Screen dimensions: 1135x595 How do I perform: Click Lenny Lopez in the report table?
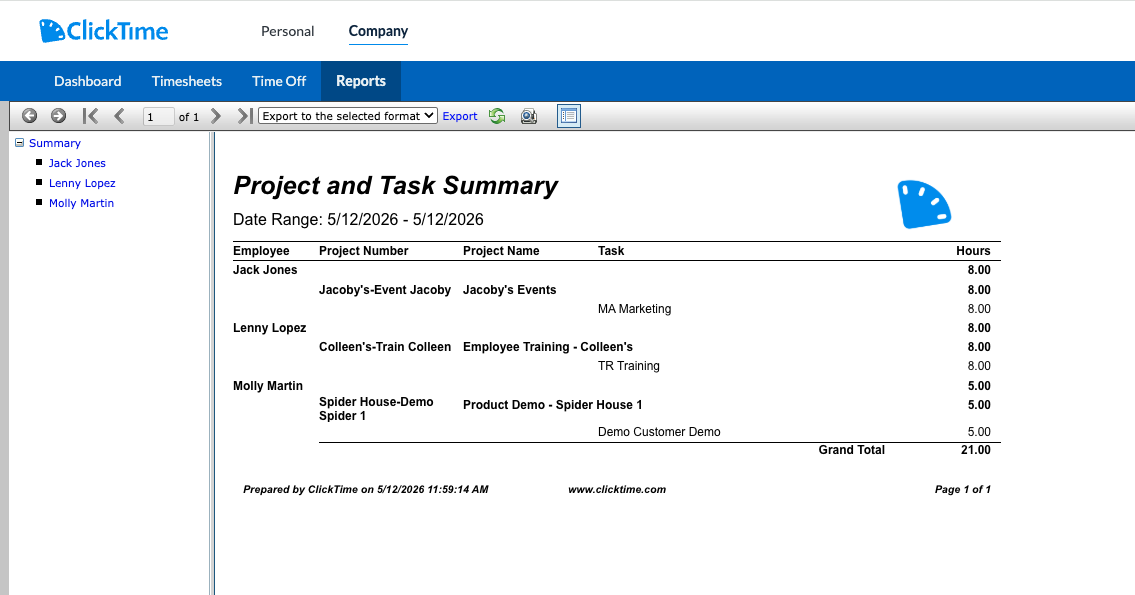click(x=269, y=328)
